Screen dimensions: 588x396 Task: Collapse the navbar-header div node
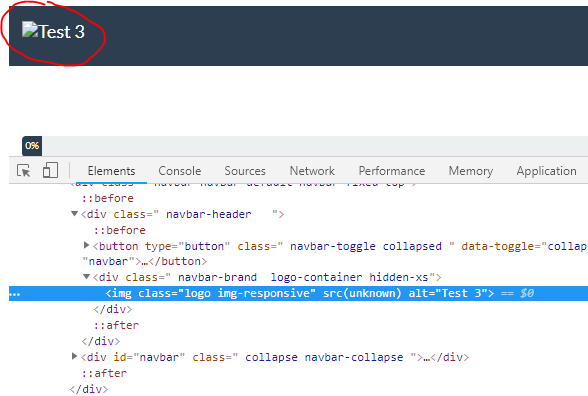point(74,214)
